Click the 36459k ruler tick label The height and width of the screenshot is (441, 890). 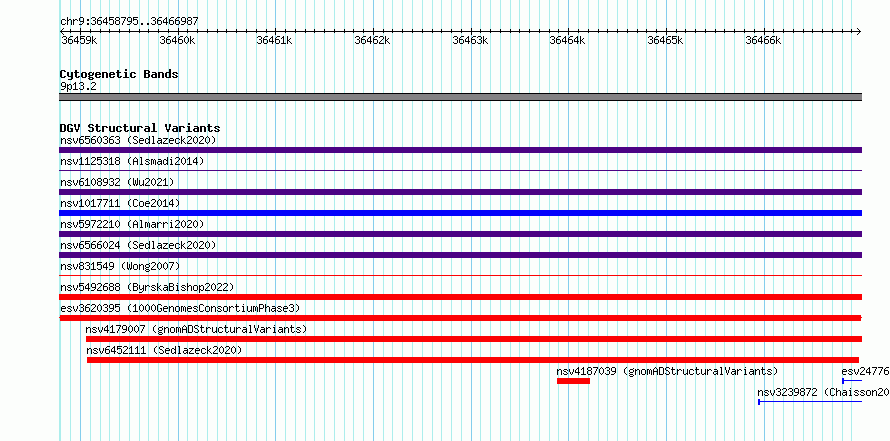[x=79, y=40]
